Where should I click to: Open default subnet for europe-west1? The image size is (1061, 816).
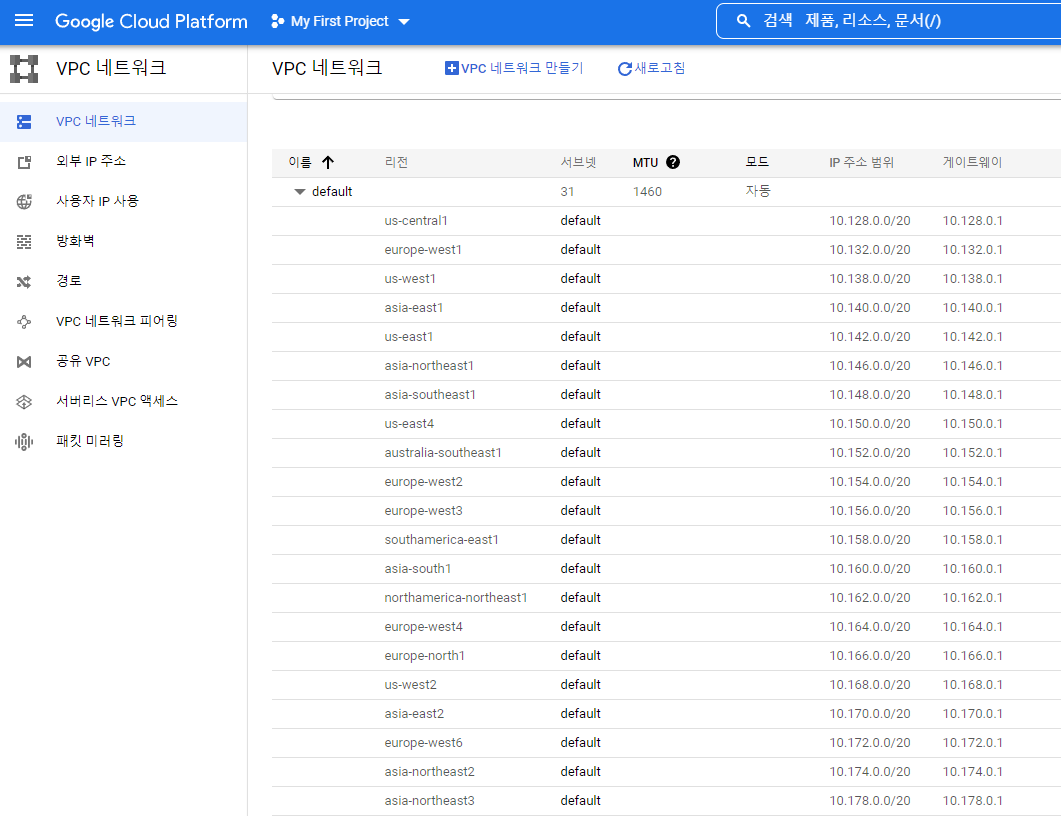click(x=580, y=250)
